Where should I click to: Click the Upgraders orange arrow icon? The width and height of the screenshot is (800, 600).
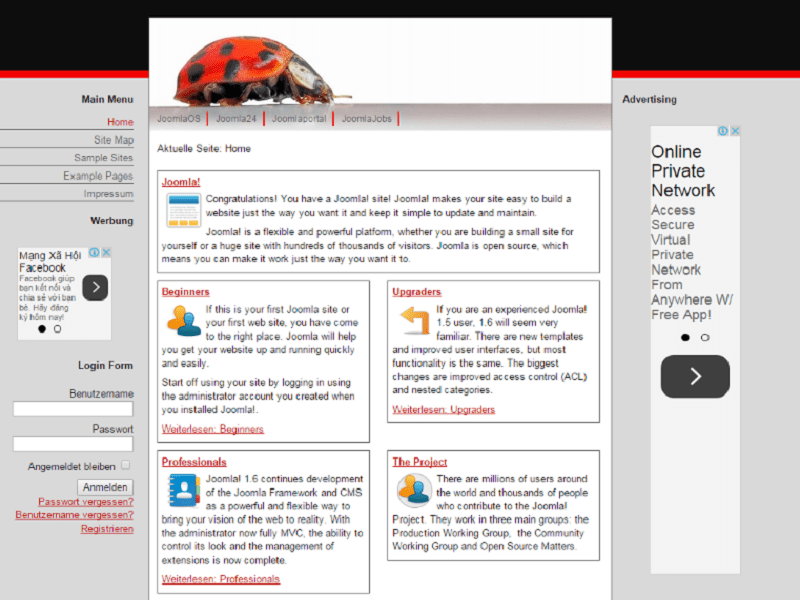[x=414, y=321]
